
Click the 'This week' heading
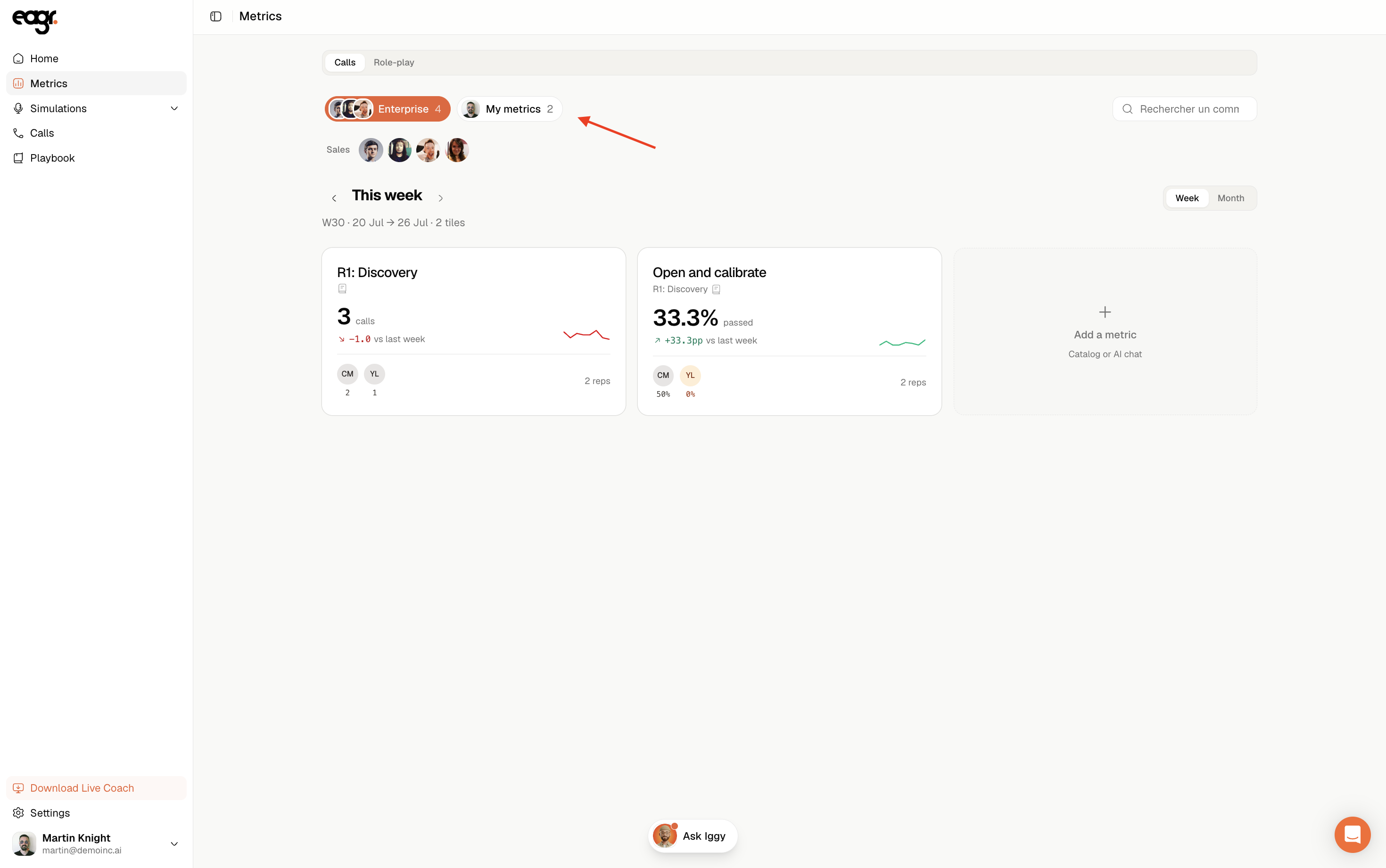(387, 195)
